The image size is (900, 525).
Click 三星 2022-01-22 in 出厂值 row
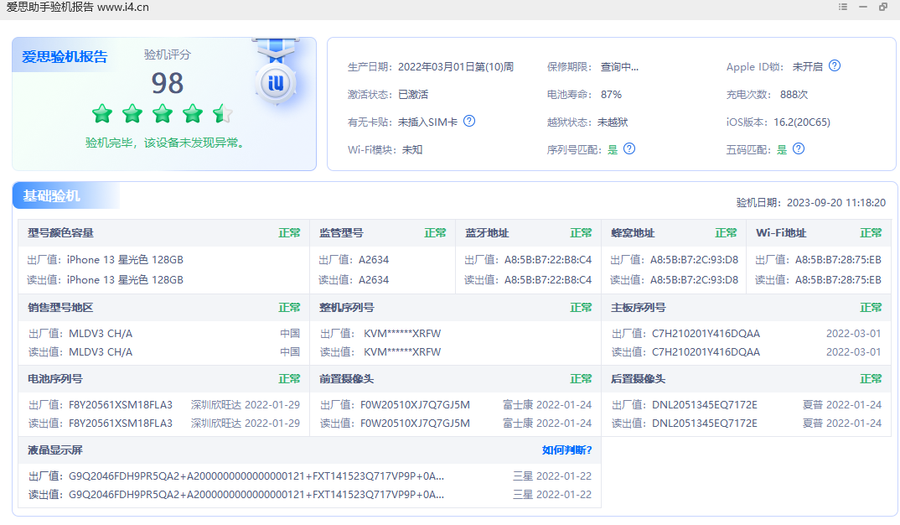click(x=552, y=476)
